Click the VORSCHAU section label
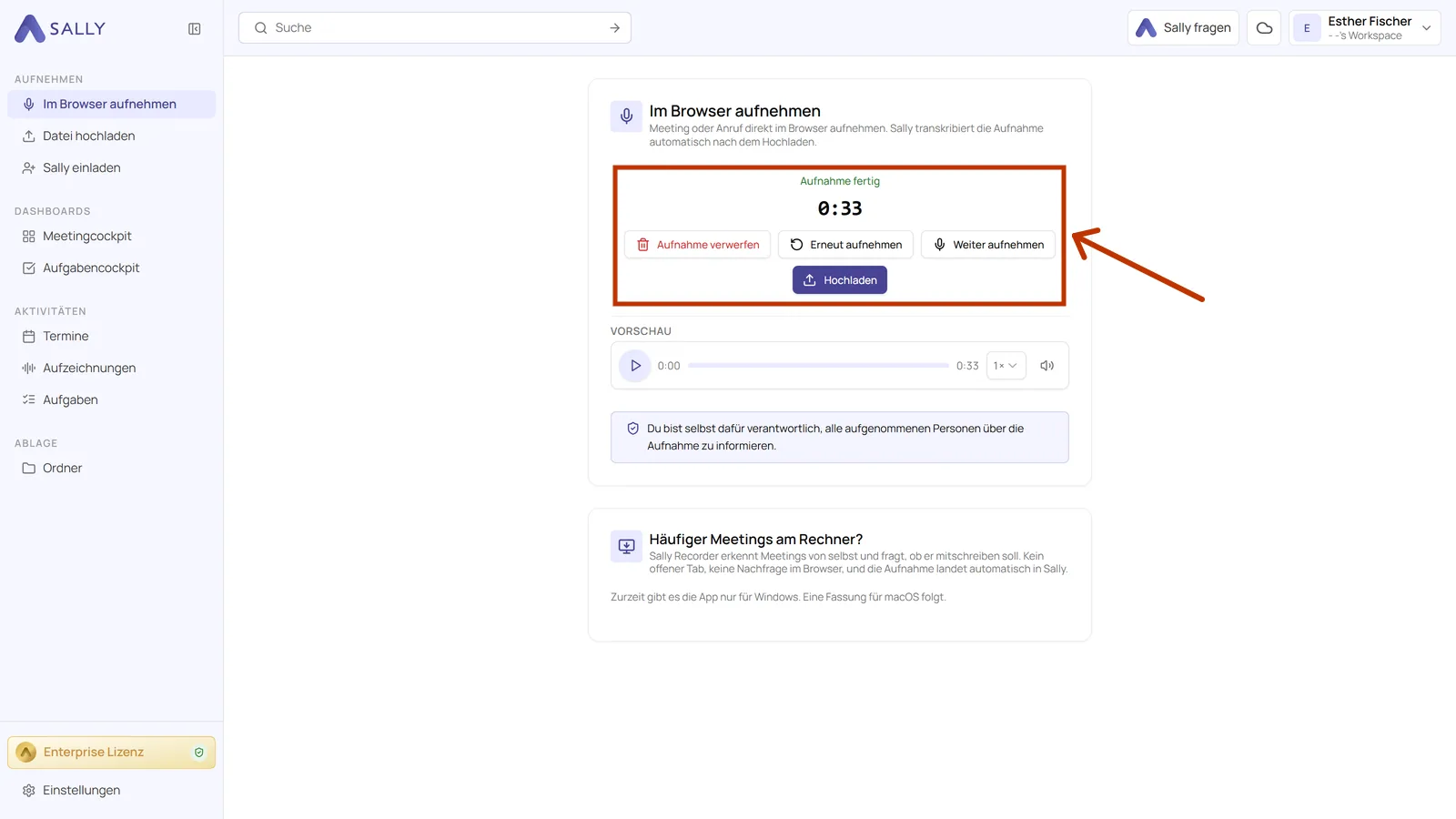 click(x=641, y=331)
